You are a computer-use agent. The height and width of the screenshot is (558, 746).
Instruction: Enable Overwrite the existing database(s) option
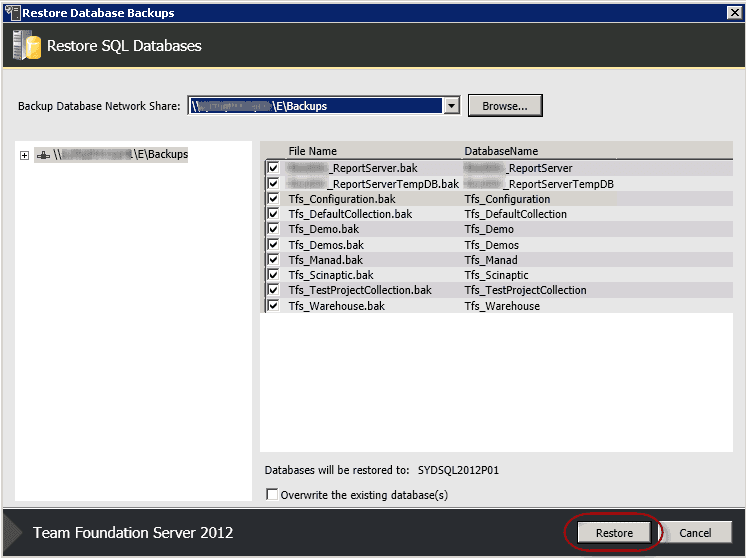[x=272, y=494]
